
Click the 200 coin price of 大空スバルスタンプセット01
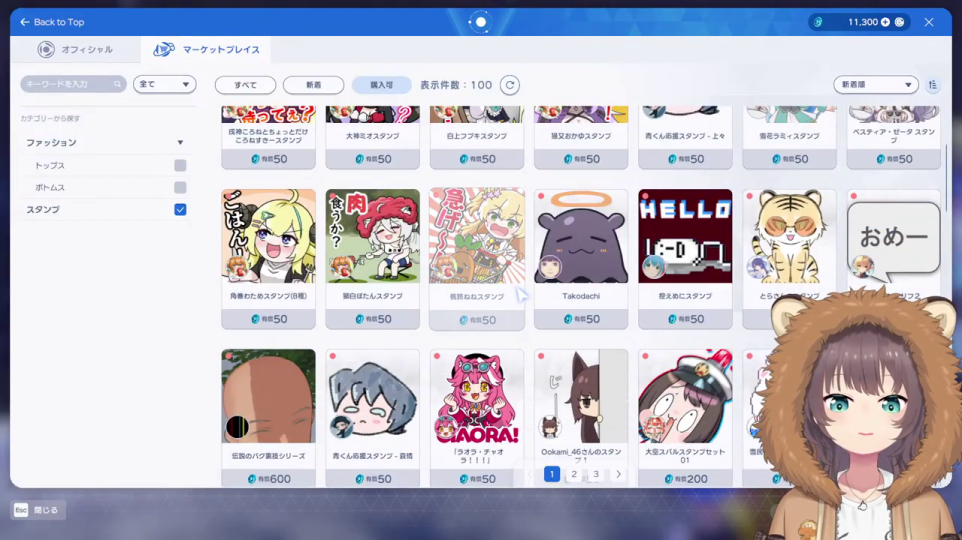point(685,479)
